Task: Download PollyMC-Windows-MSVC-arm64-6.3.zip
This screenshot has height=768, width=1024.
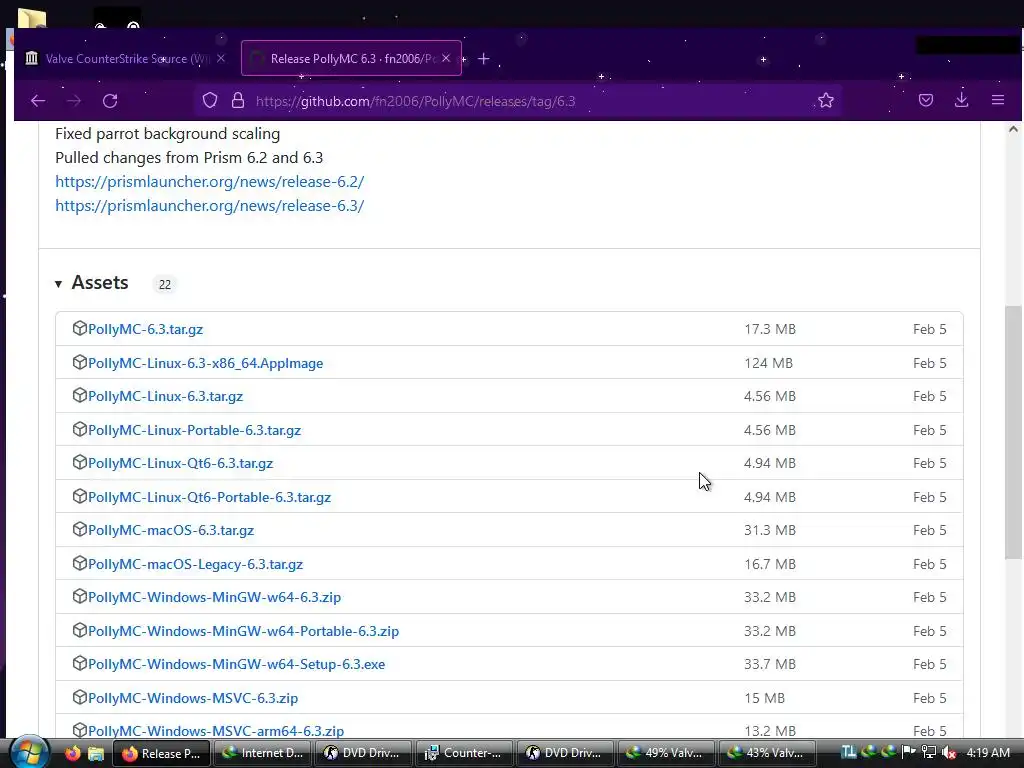Action: click(x=216, y=731)
